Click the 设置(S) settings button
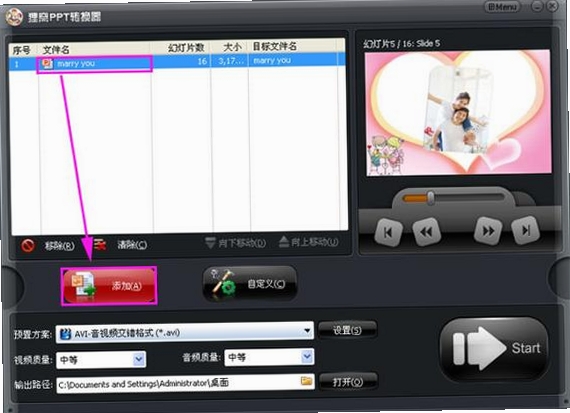 click(x=347, y=330)
